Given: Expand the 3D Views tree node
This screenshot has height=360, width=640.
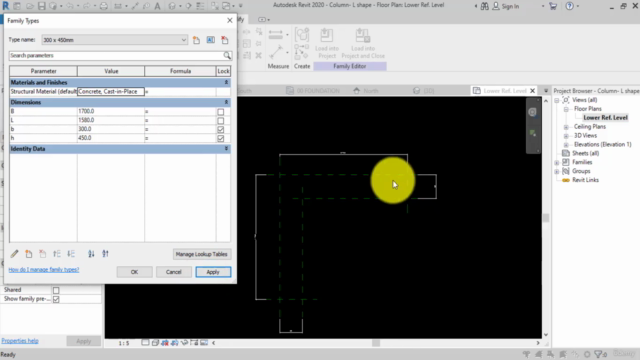Looking at the screenshot, I should point(566,136).
